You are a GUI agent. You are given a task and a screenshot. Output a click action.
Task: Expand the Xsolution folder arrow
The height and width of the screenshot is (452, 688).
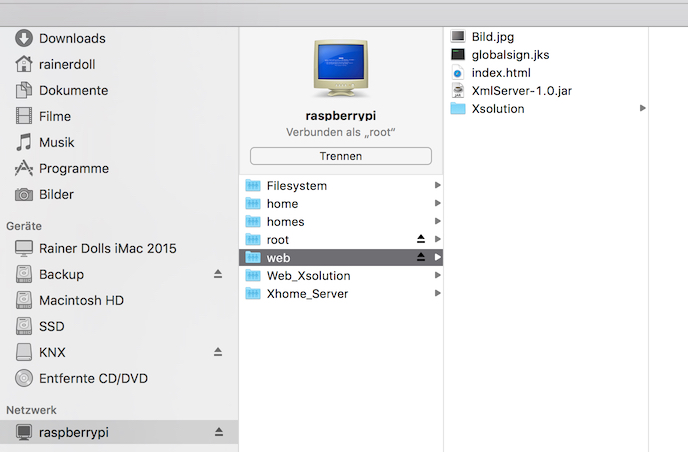[x=642, y=108]
